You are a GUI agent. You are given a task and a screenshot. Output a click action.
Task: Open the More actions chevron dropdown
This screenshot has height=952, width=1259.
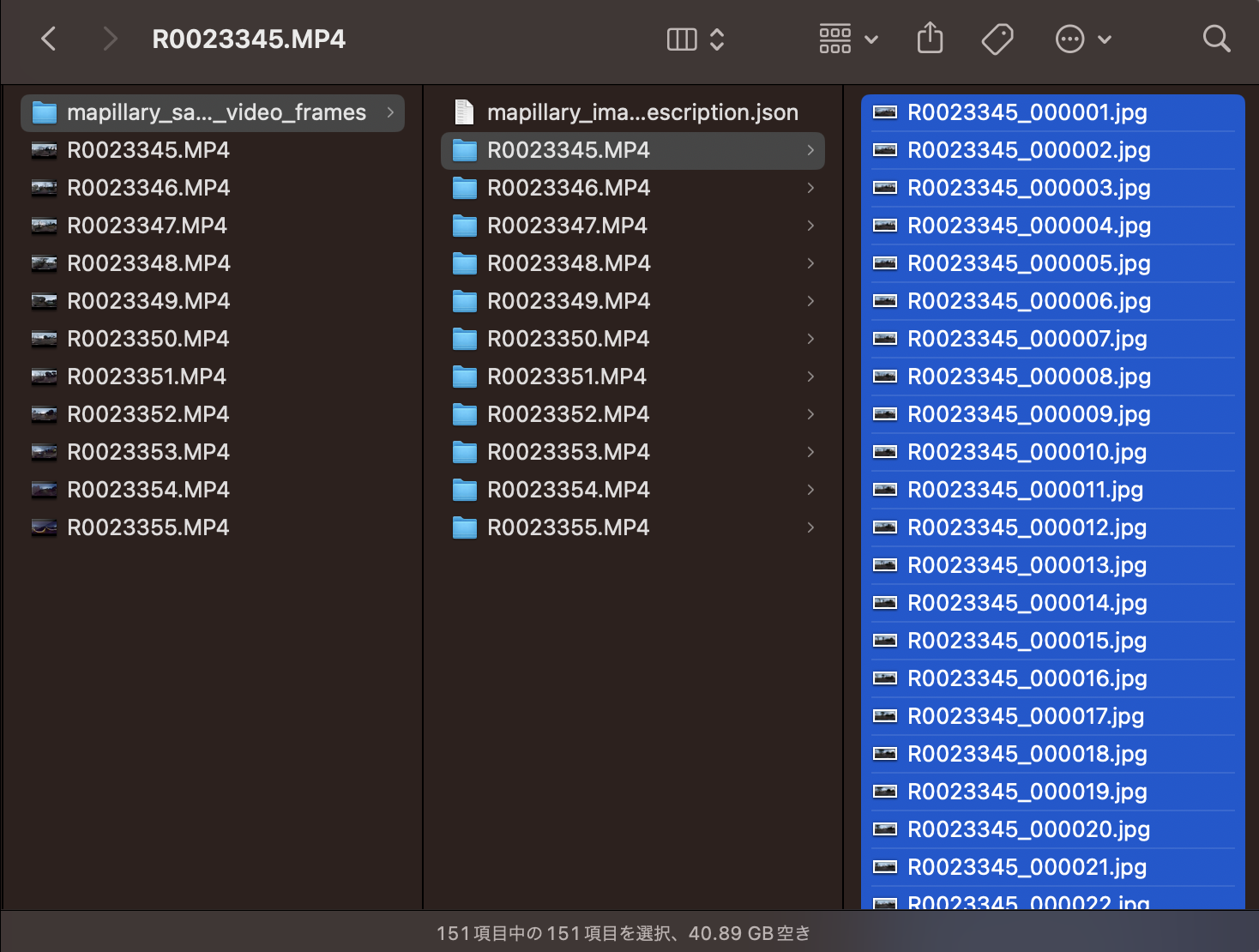pos(1103,39)
